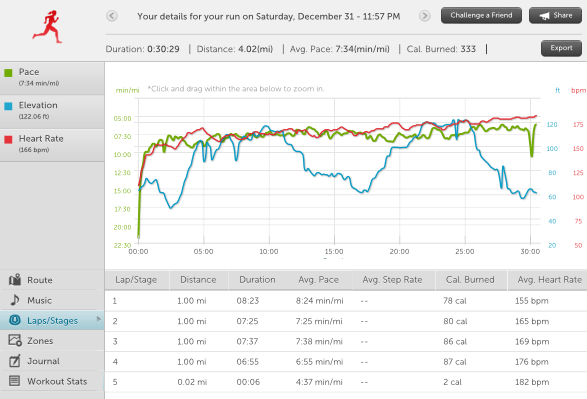Click lap 2 calories 80 cal
587x399 pixels.
pos(455,321)
